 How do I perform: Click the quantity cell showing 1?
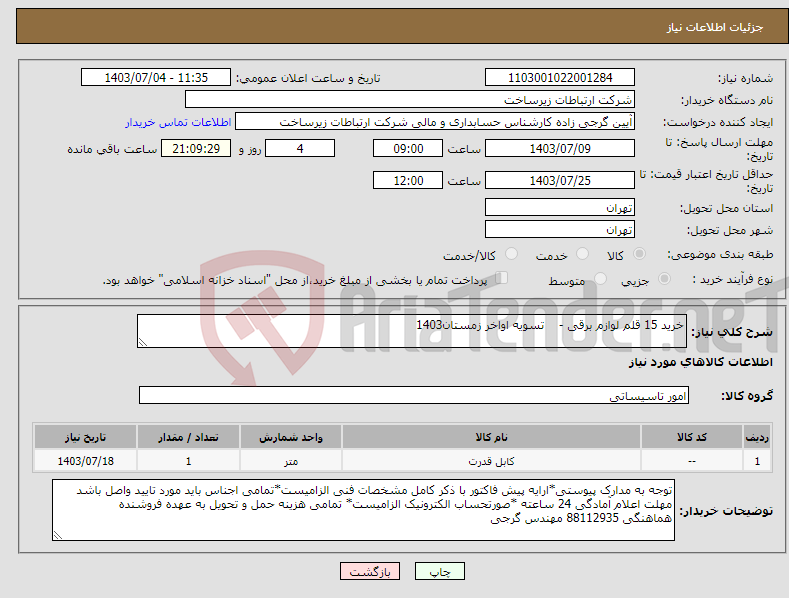188,461
